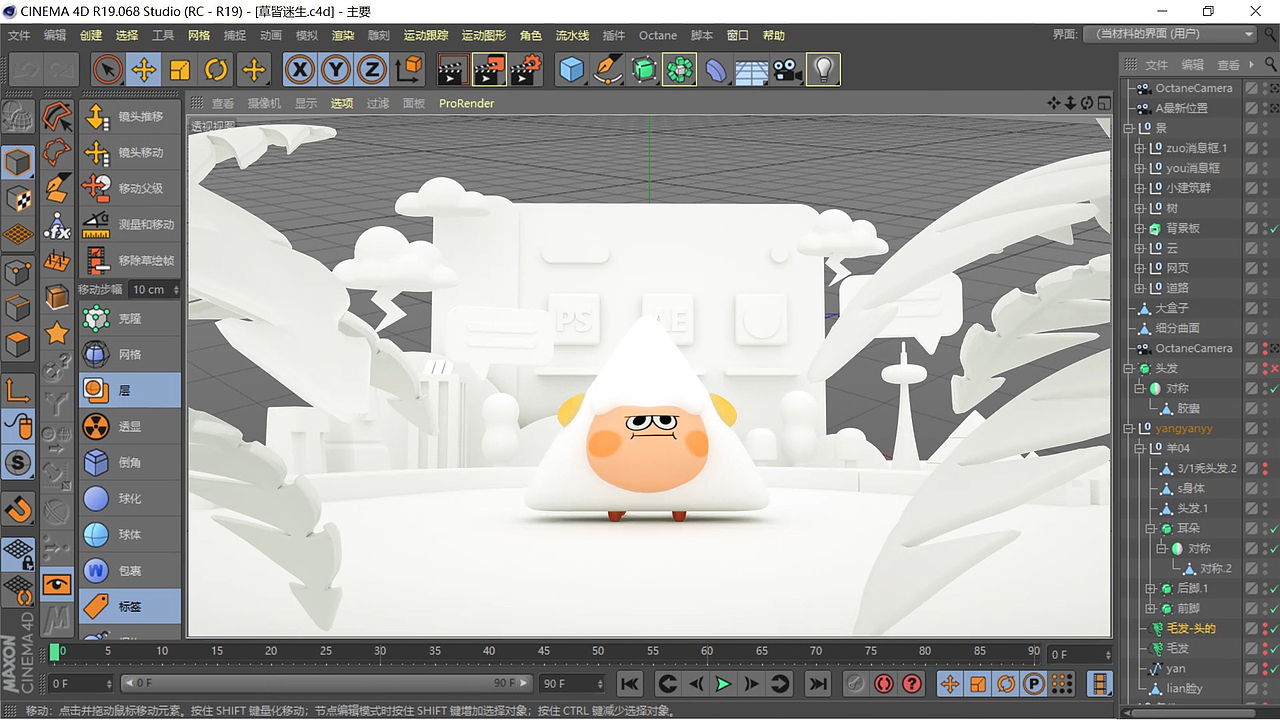Open the 测量和移动 tool
Viewport: 1280px width, 720px height.
(x=130, y=224)
